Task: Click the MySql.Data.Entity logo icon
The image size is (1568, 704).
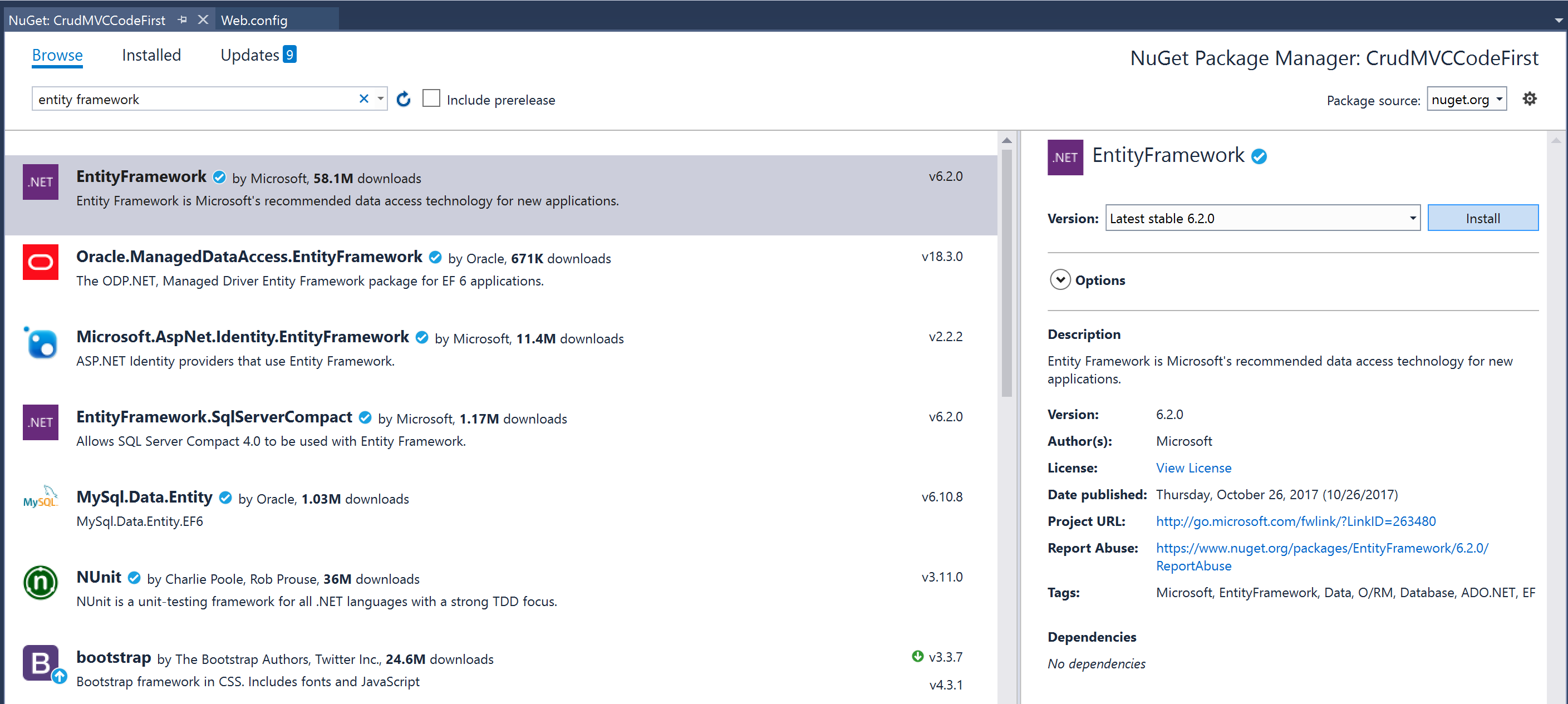Action: [x=40, y=500]
